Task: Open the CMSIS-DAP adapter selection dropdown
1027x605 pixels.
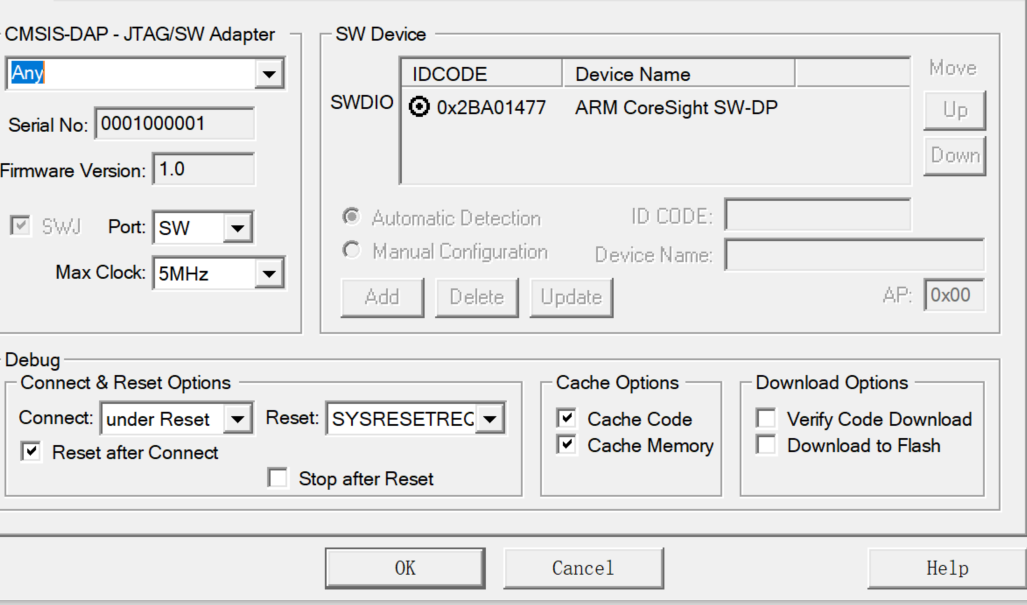Action: [x=269, y=72]
